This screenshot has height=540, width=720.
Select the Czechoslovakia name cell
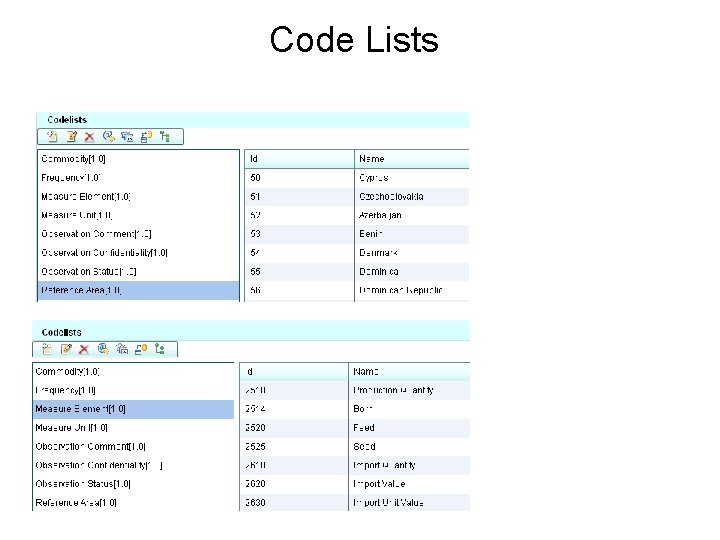[412, 197]
